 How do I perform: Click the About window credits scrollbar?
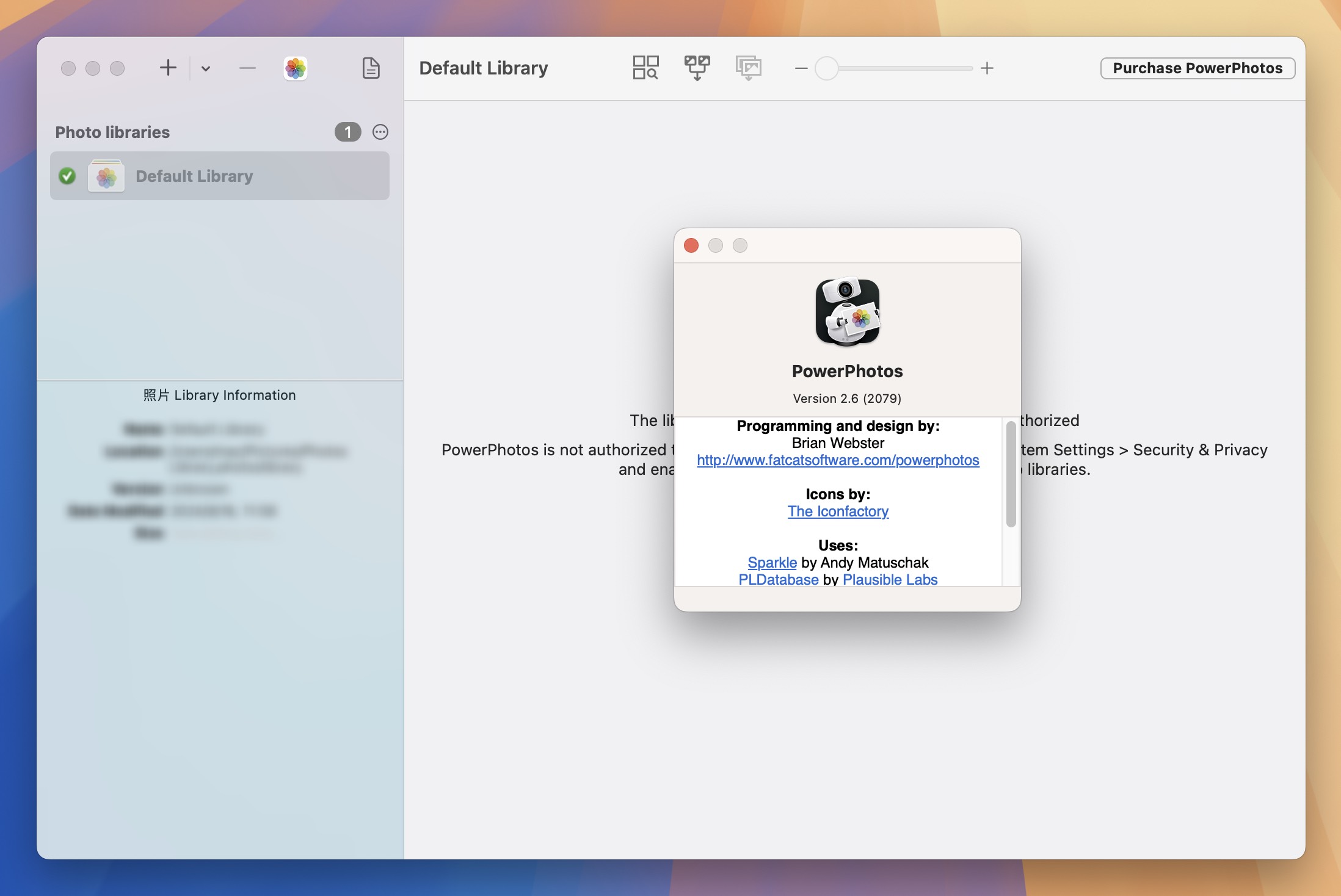[1011, 474]
